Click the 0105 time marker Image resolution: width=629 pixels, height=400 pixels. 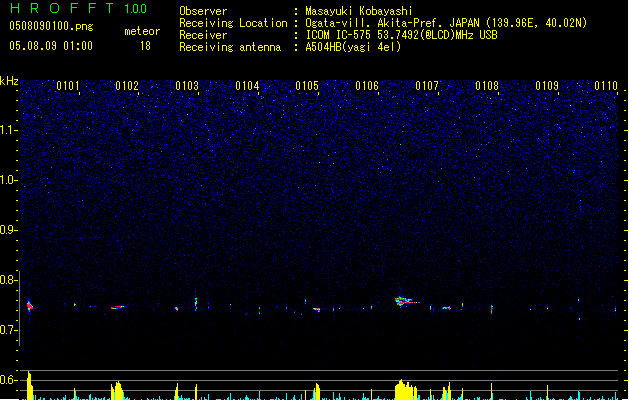pos(307,86)
